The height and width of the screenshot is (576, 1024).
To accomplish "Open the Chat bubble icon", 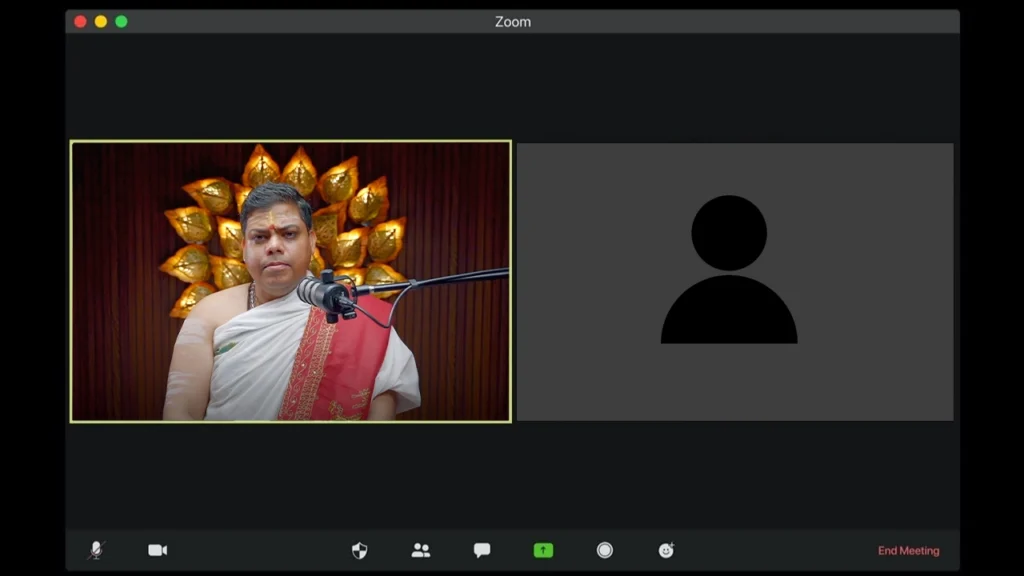I will coord(482,550).
